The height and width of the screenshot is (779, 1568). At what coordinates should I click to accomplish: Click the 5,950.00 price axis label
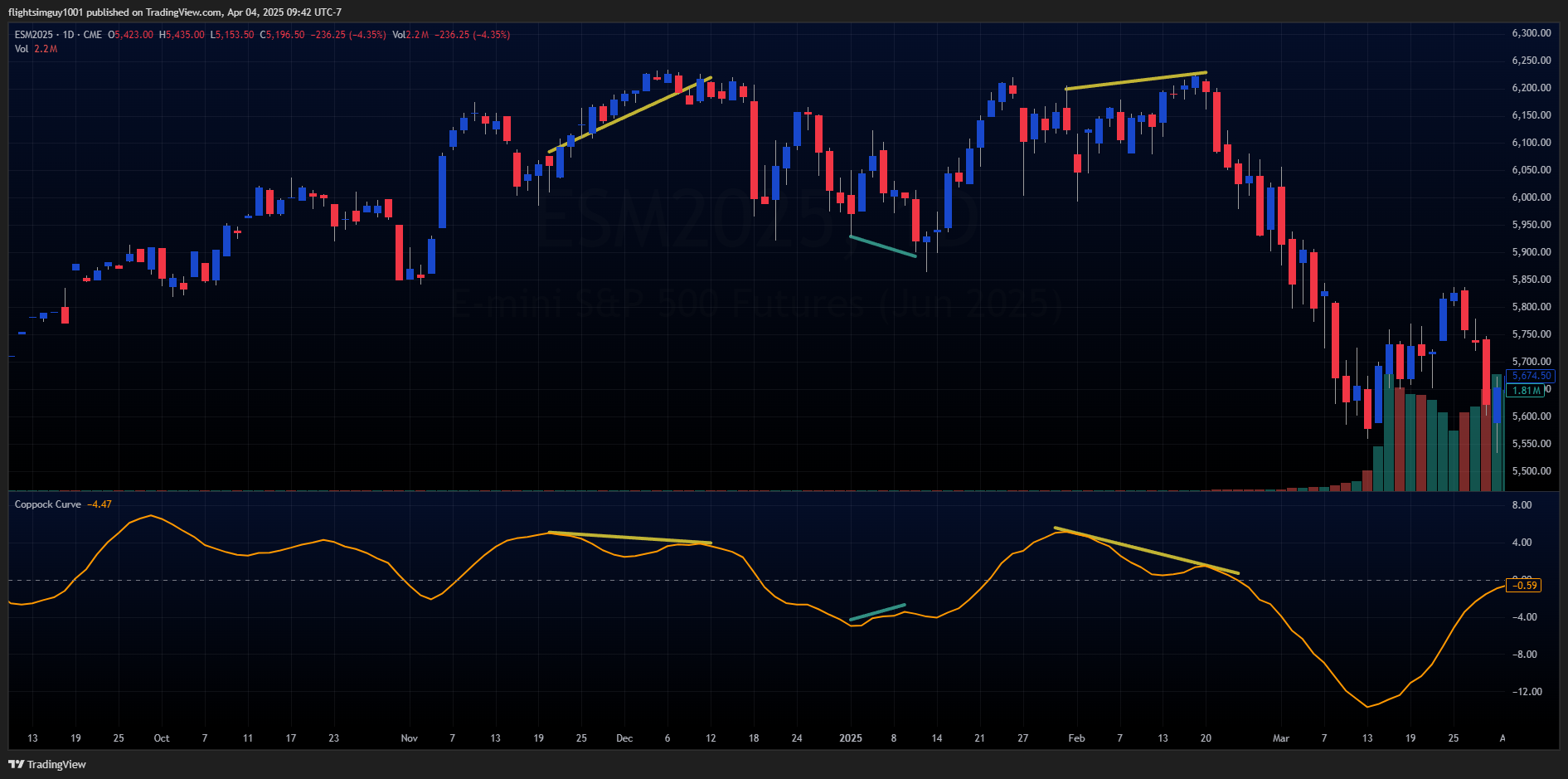1532,225
